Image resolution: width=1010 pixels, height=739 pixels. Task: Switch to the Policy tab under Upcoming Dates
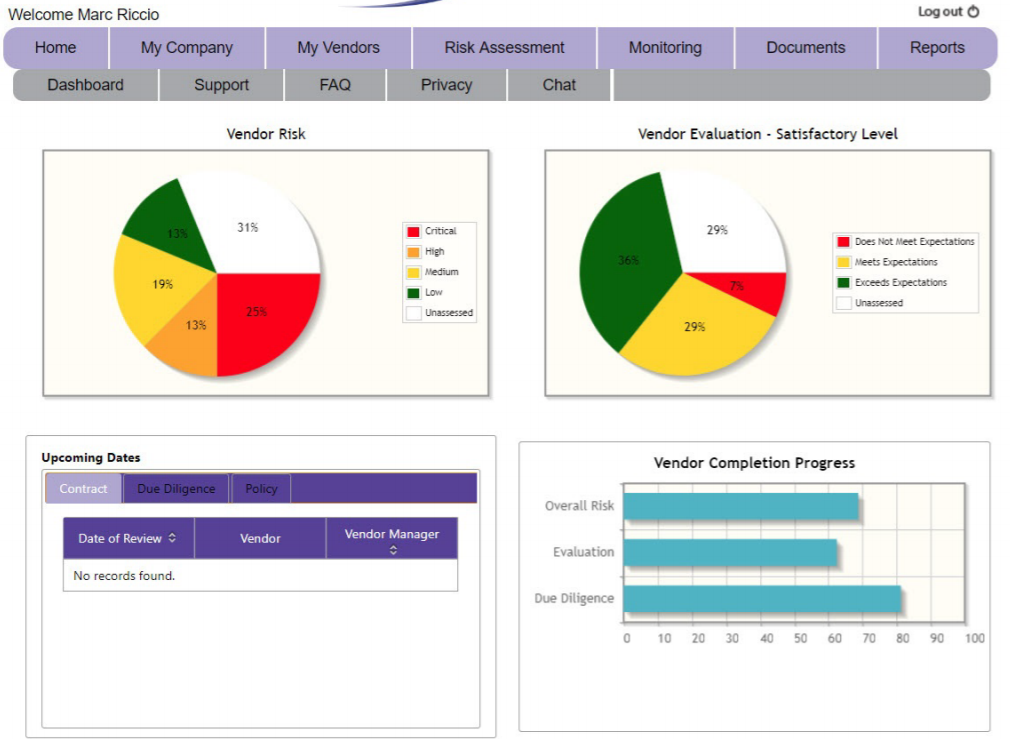pos(261,489)
